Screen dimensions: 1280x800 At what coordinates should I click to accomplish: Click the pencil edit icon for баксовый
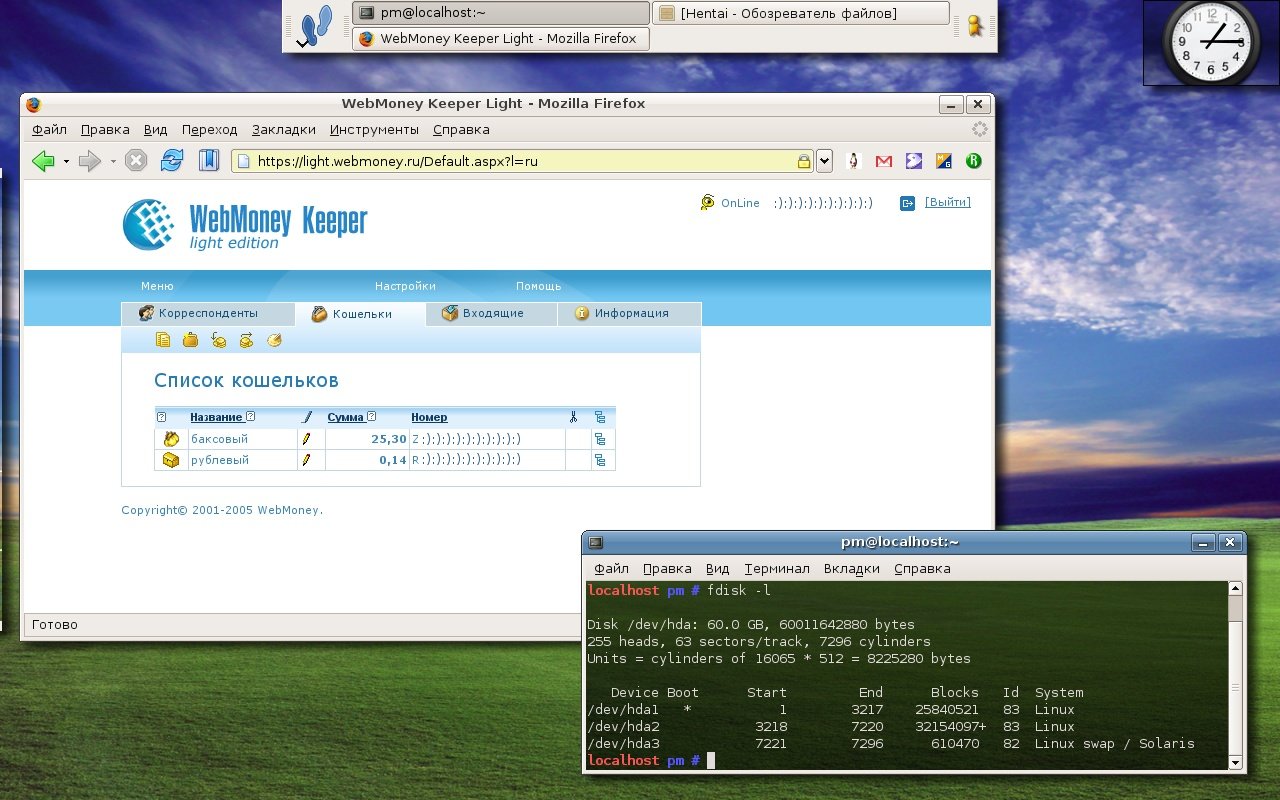click(306, 439)
